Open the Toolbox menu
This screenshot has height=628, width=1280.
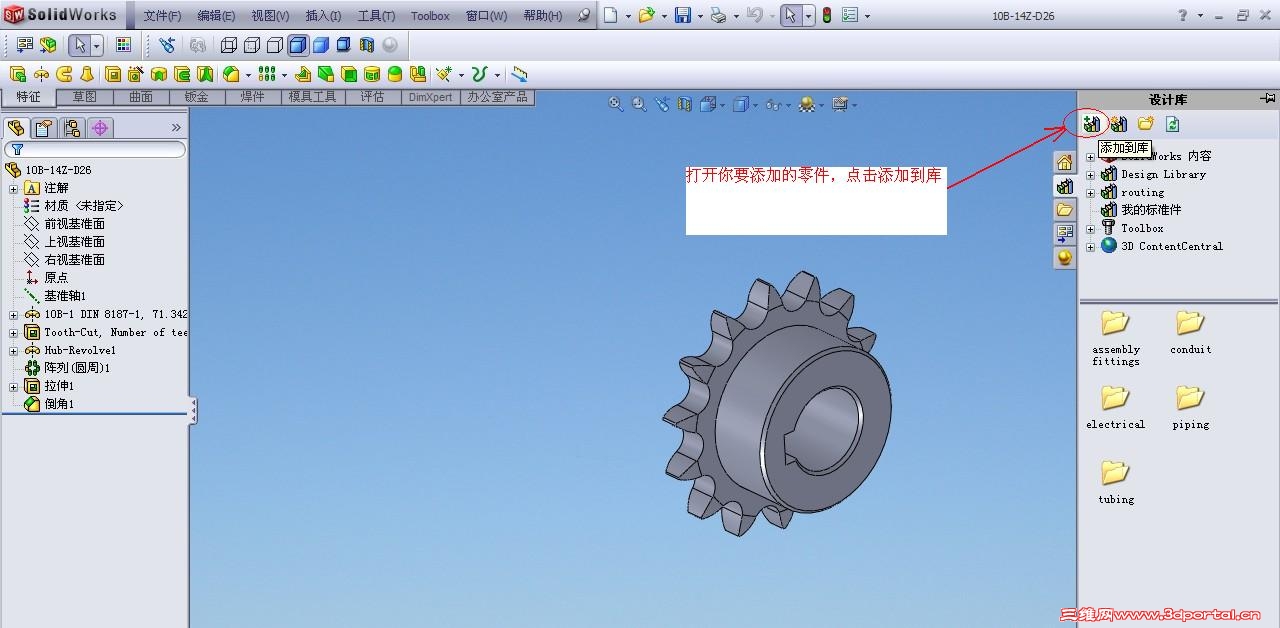click(430, 16)
